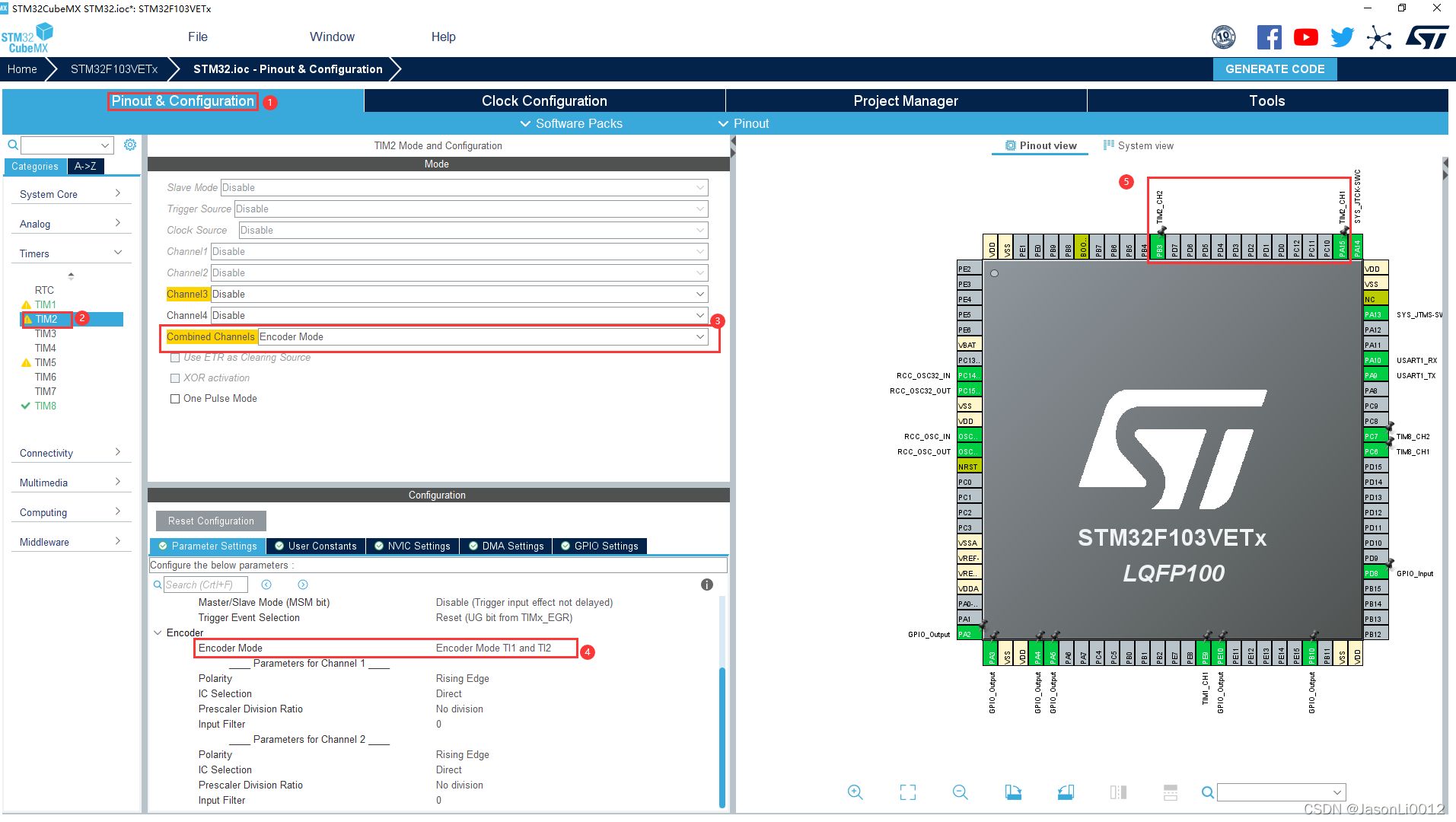Click pin PD8 on the chip
This screenshot has width=1456, height=822.
[1375, 573]
